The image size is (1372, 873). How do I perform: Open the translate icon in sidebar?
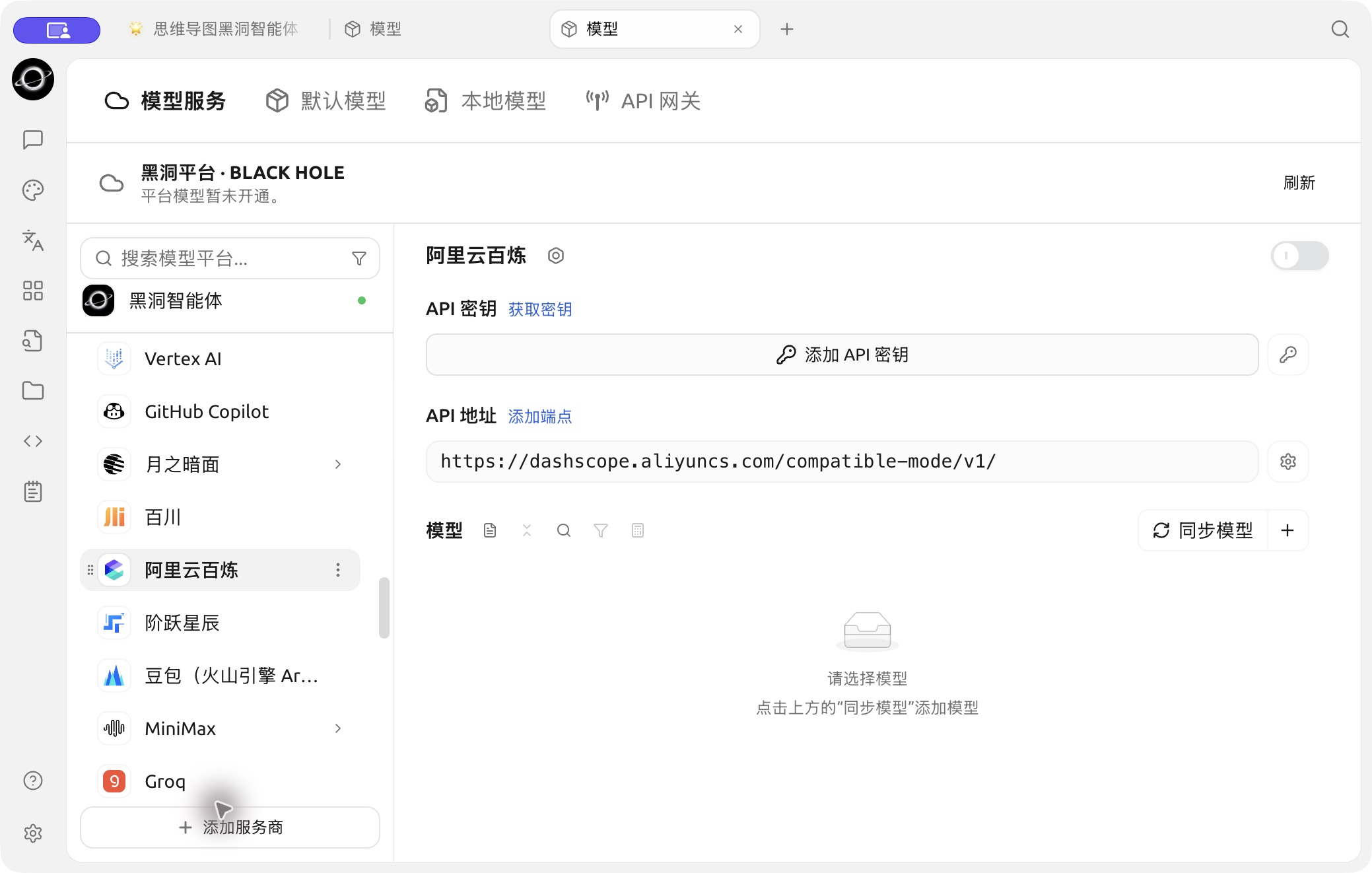pyautogui.click(x=33, y=240)
